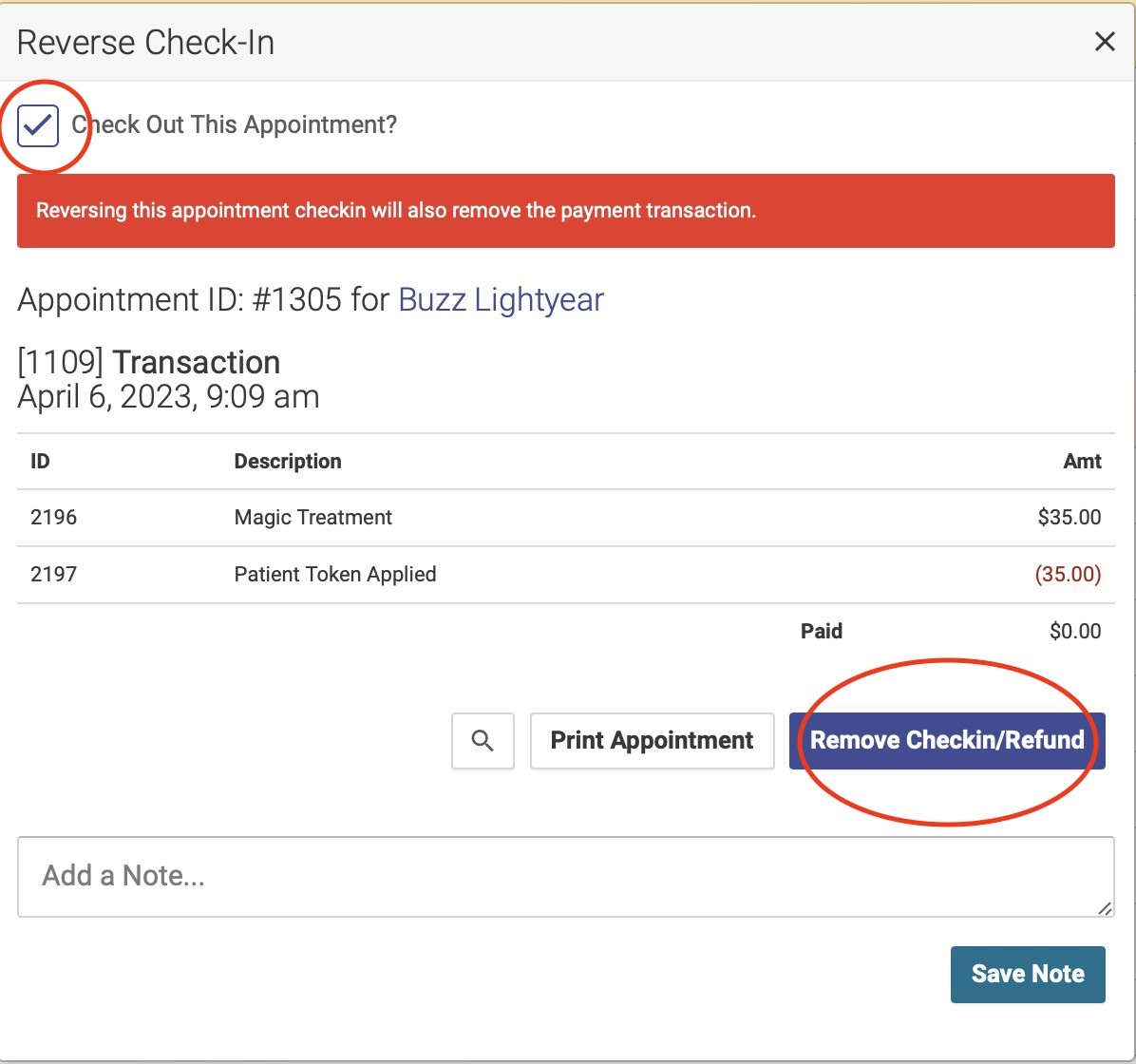Toggle the Check Out This Appointment checkbox
Screen dimensions: 1136x1064
pos(38,125)
